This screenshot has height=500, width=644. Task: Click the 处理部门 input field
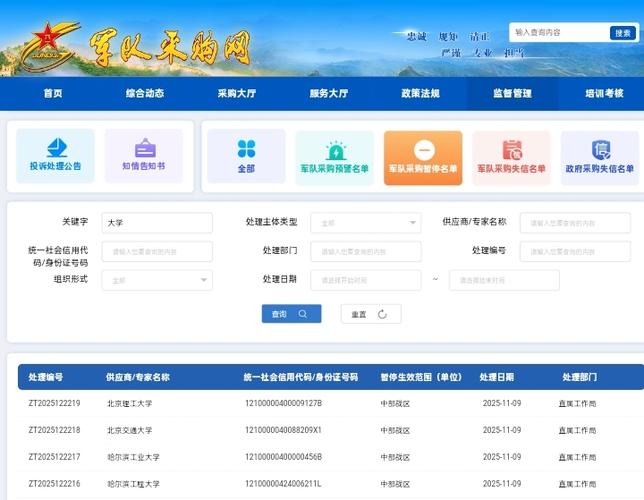point(366,251)
